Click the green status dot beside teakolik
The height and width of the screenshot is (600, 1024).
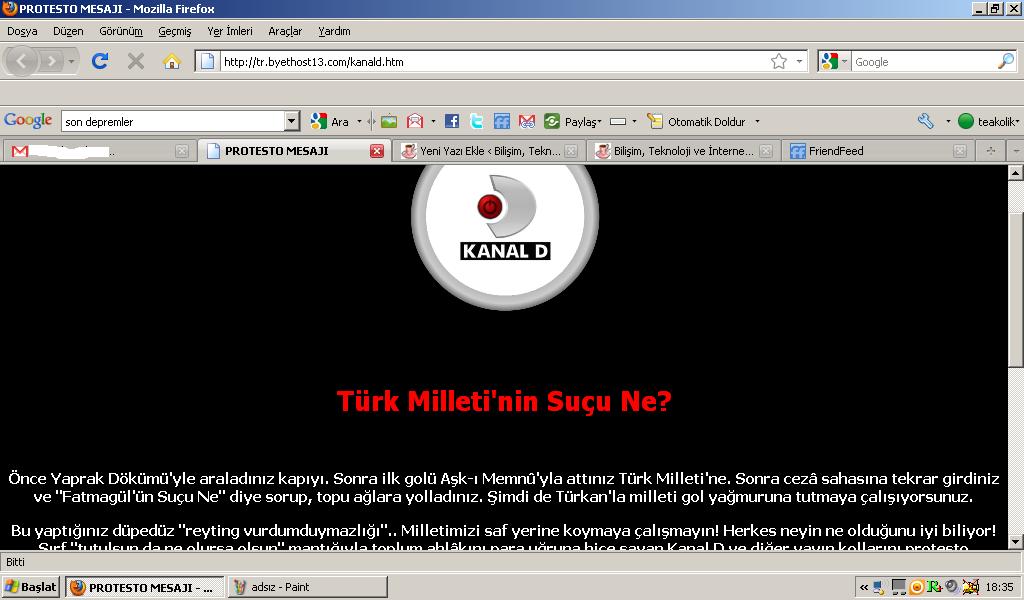pyautogui.click(x=965, y=121)
